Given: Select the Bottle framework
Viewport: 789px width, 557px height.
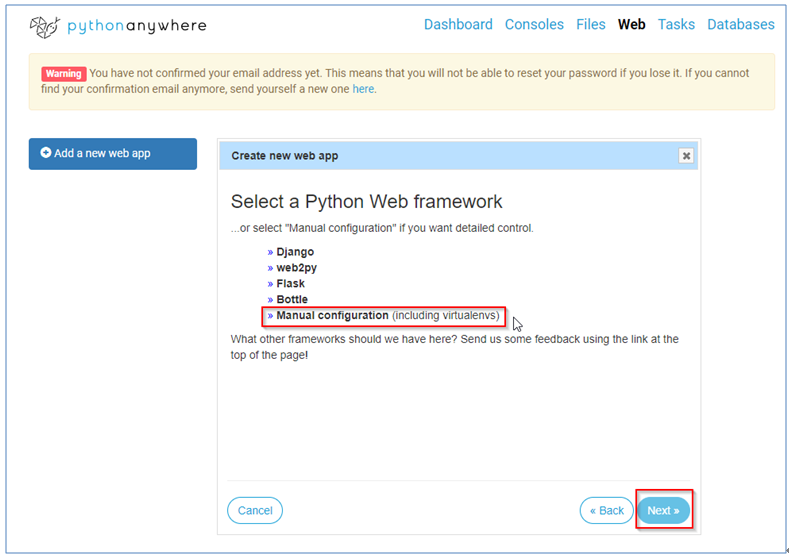Looking at the screenshot, I should tap(292, 299).
